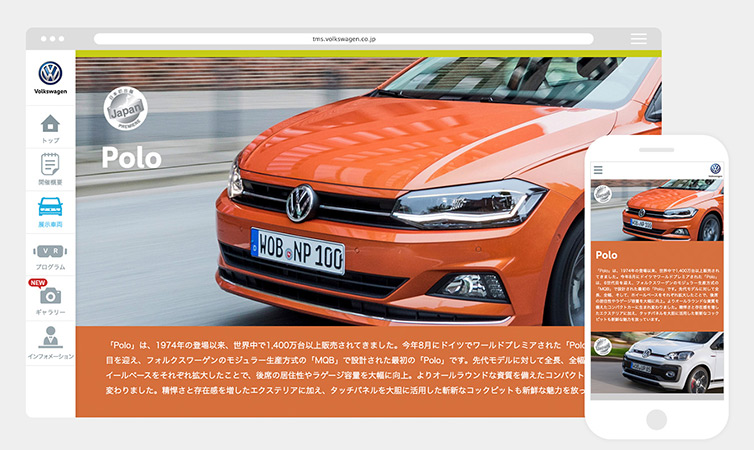
Task: Tap the premiere badge over the phone's orange Polo
Action: (603, 194)
